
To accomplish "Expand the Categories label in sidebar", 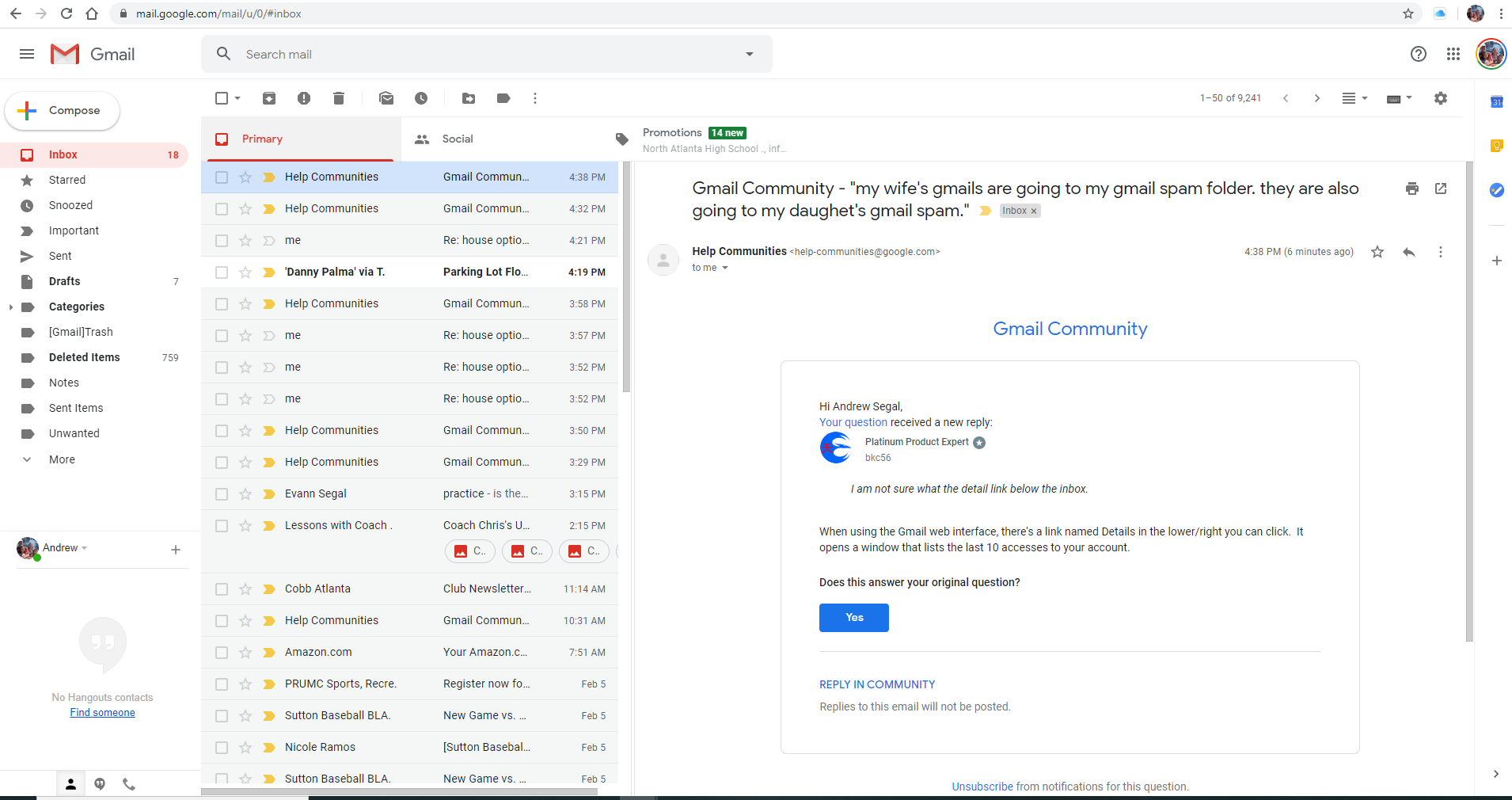I will 10,307.
